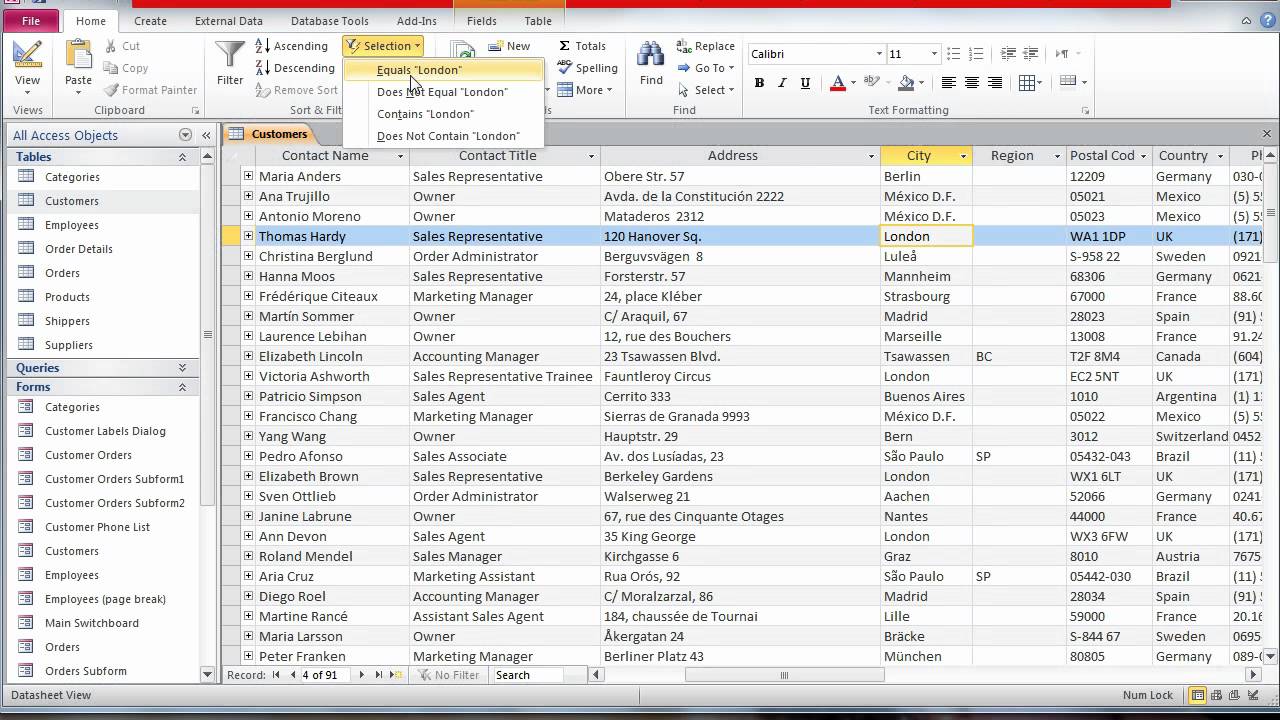Open the Employees table in navigation pane
The image size is (1280, 720).
[71, 225]
